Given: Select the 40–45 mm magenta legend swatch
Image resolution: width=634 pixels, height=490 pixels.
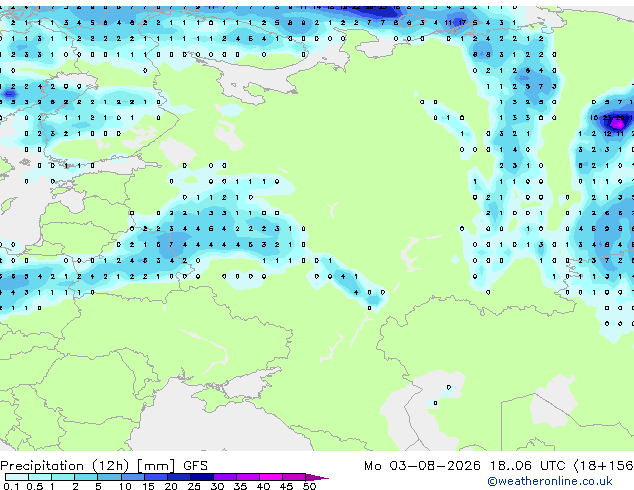Looking at the screenshot, I should click(x=271, y=477).
